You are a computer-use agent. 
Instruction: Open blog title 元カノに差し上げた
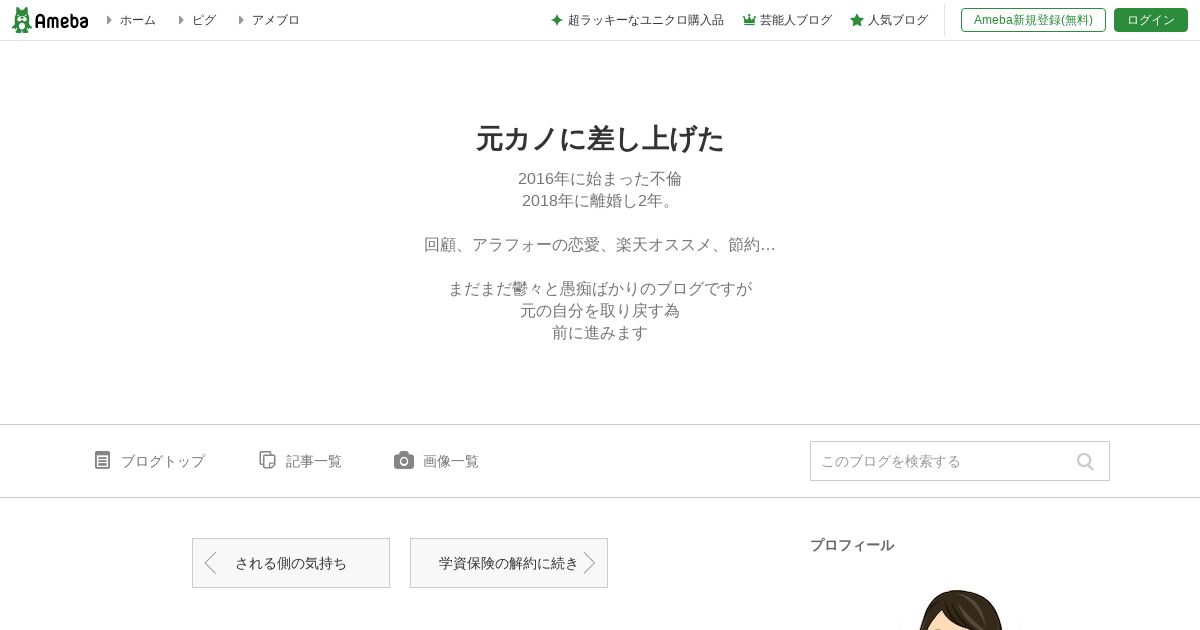coord(600,139)
